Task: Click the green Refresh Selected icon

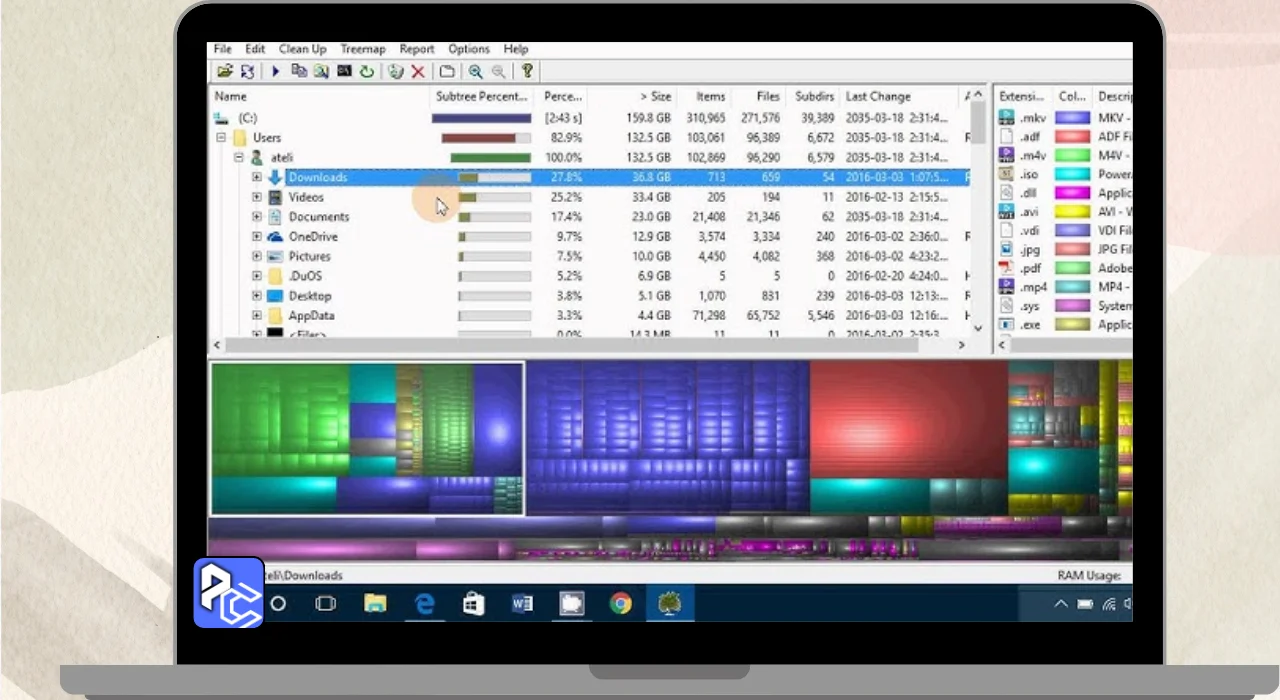Action: 367,71
